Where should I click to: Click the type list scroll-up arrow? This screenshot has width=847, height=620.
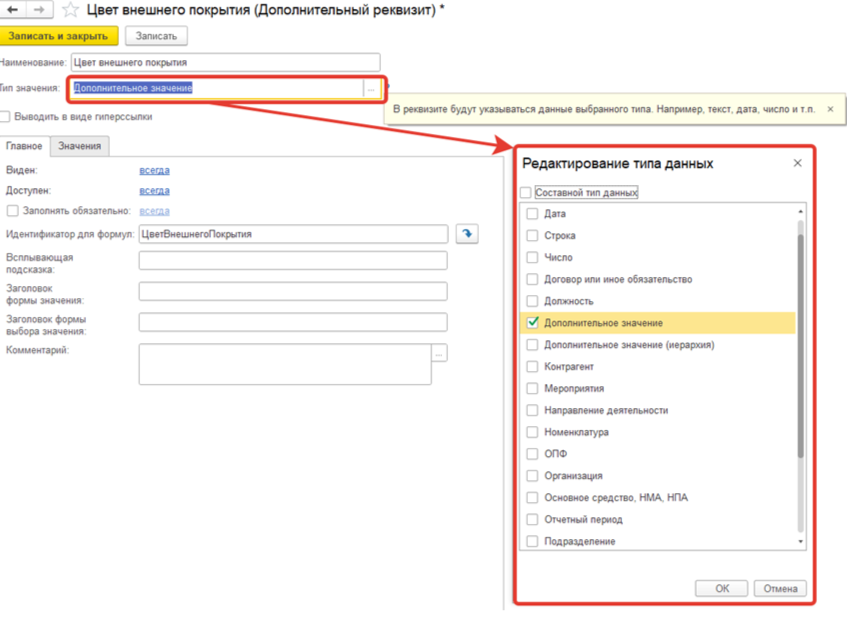[801, 211]
